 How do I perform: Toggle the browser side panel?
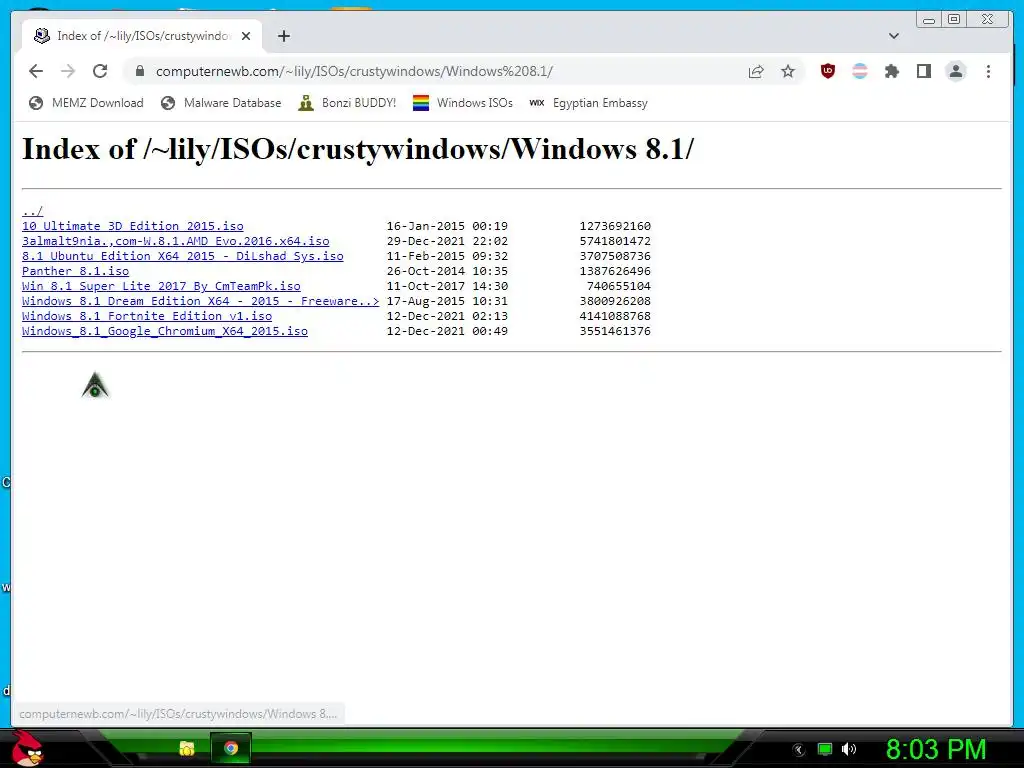[923, 71]
